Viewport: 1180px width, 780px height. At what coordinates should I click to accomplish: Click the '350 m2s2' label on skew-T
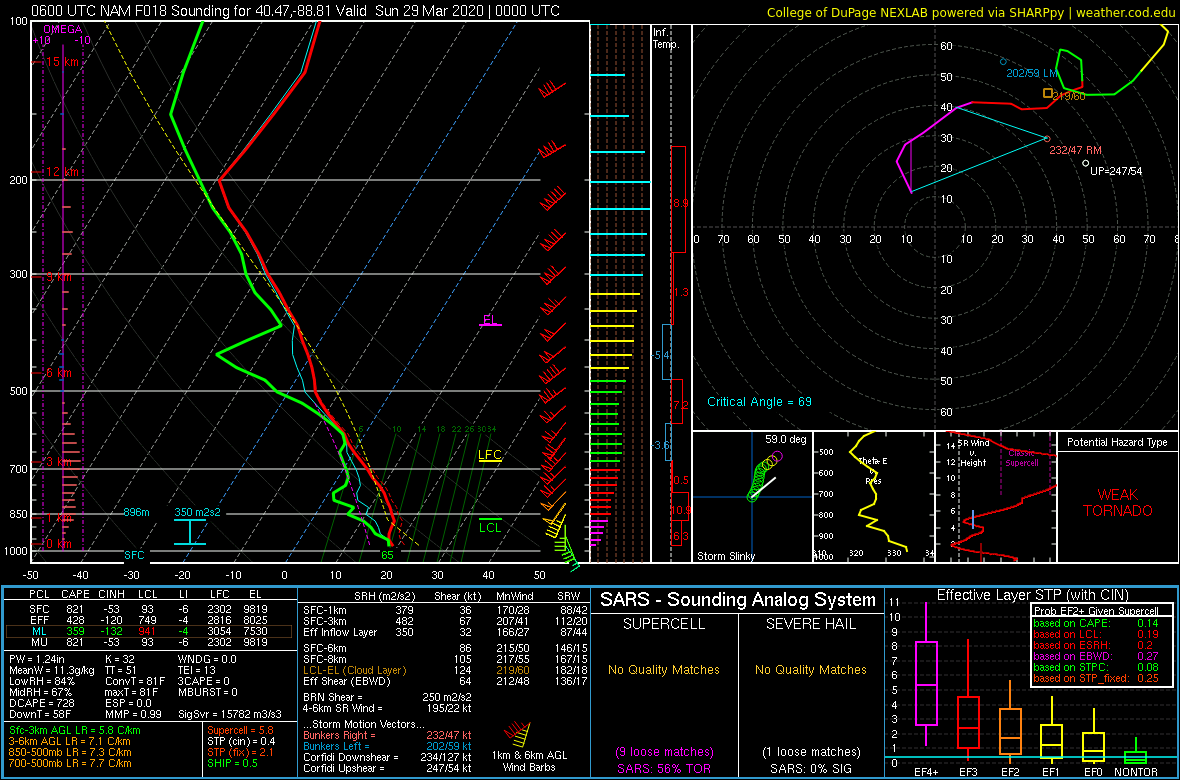pos(197,512)
